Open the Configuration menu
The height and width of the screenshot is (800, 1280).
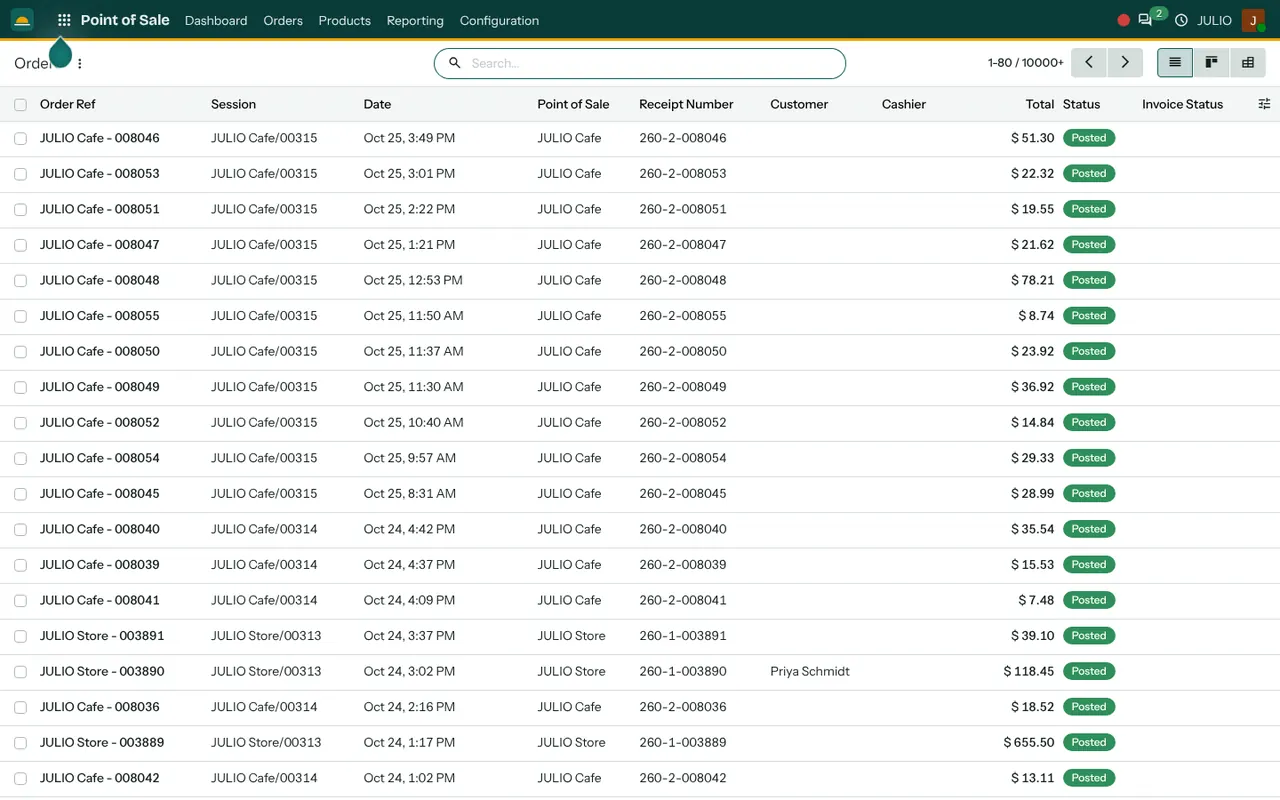[x=499, y=20]
